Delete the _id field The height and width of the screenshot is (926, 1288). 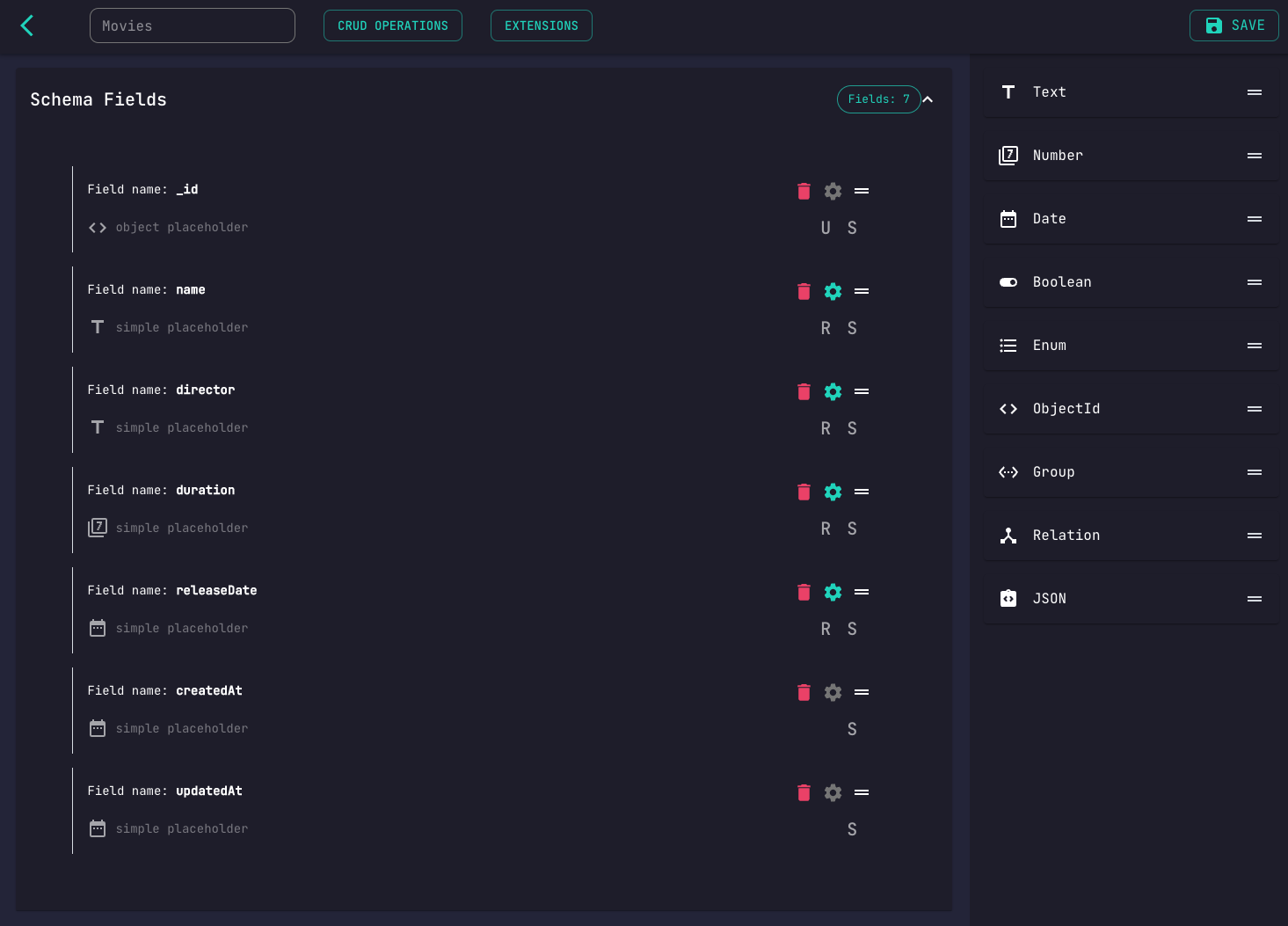coord(804,191)
